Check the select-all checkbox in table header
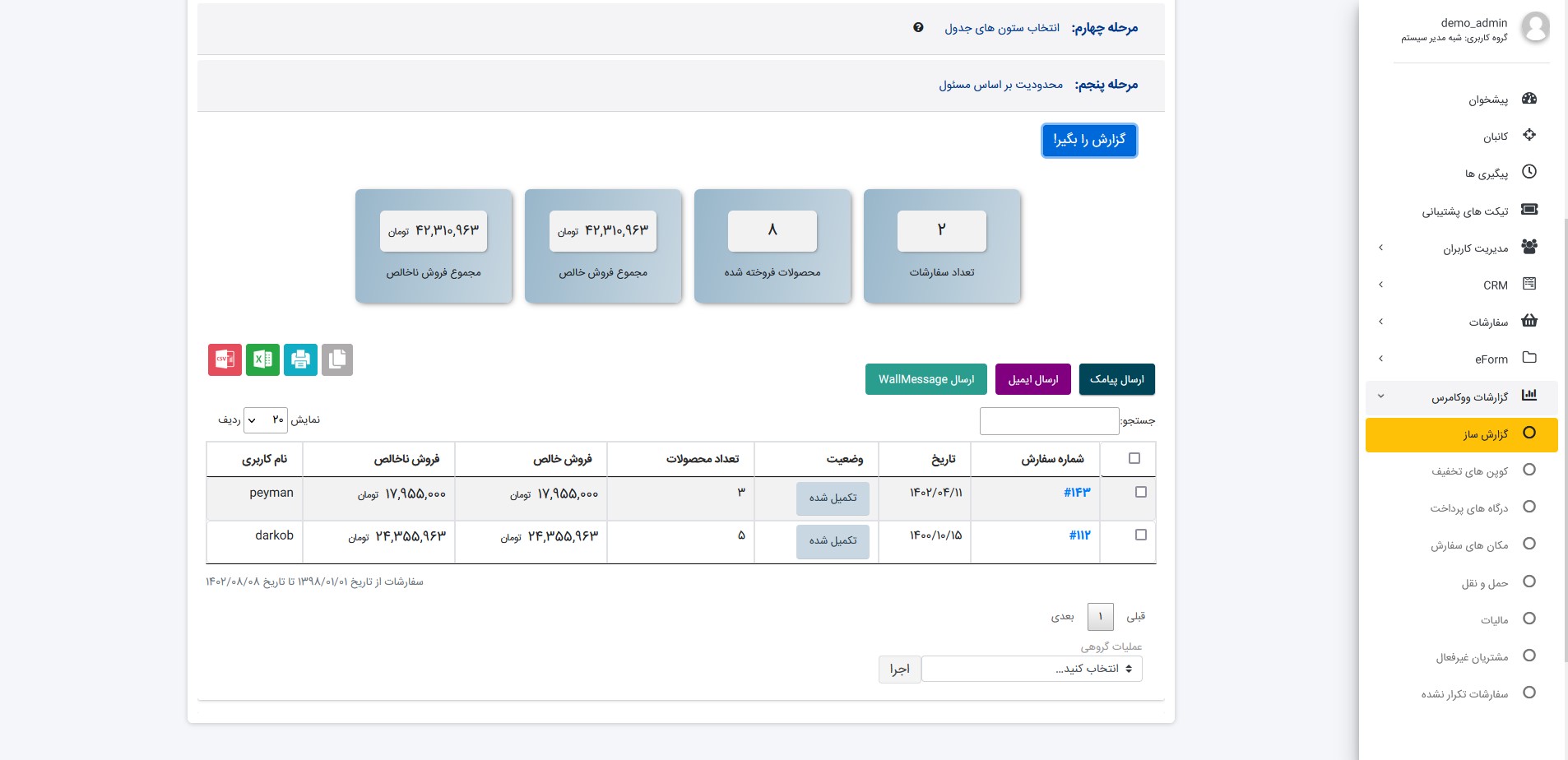This screenshot has height=760, width=1568. pyautogui.click(x=1134, y=458)
